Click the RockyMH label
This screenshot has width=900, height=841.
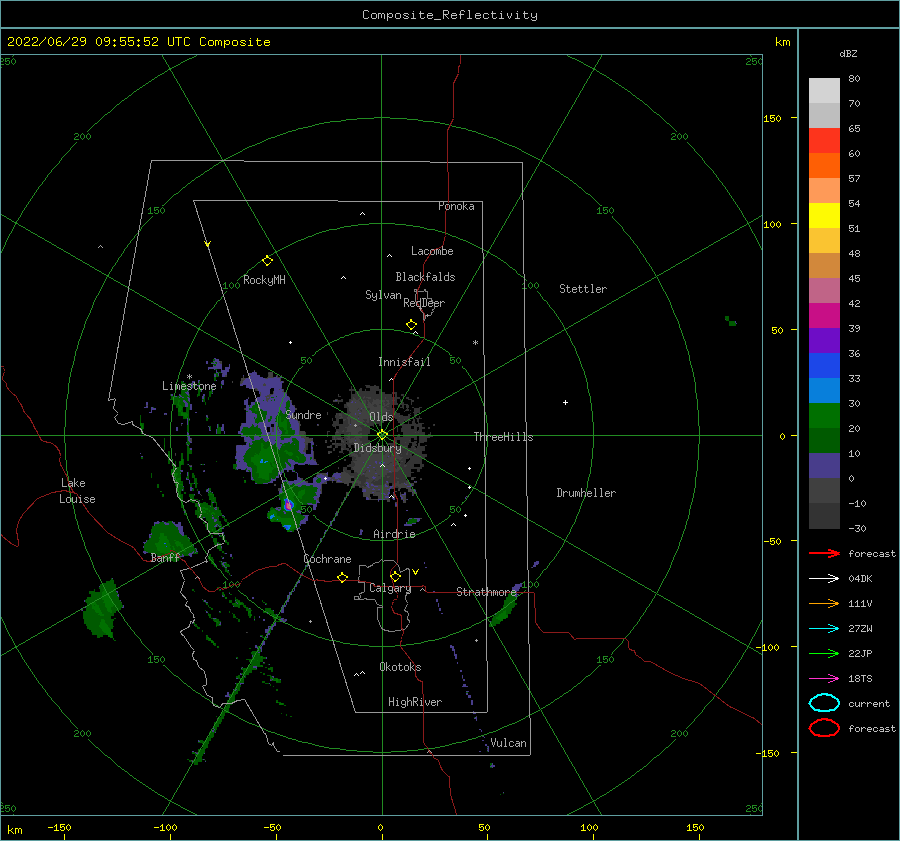[x=264, y=280]
